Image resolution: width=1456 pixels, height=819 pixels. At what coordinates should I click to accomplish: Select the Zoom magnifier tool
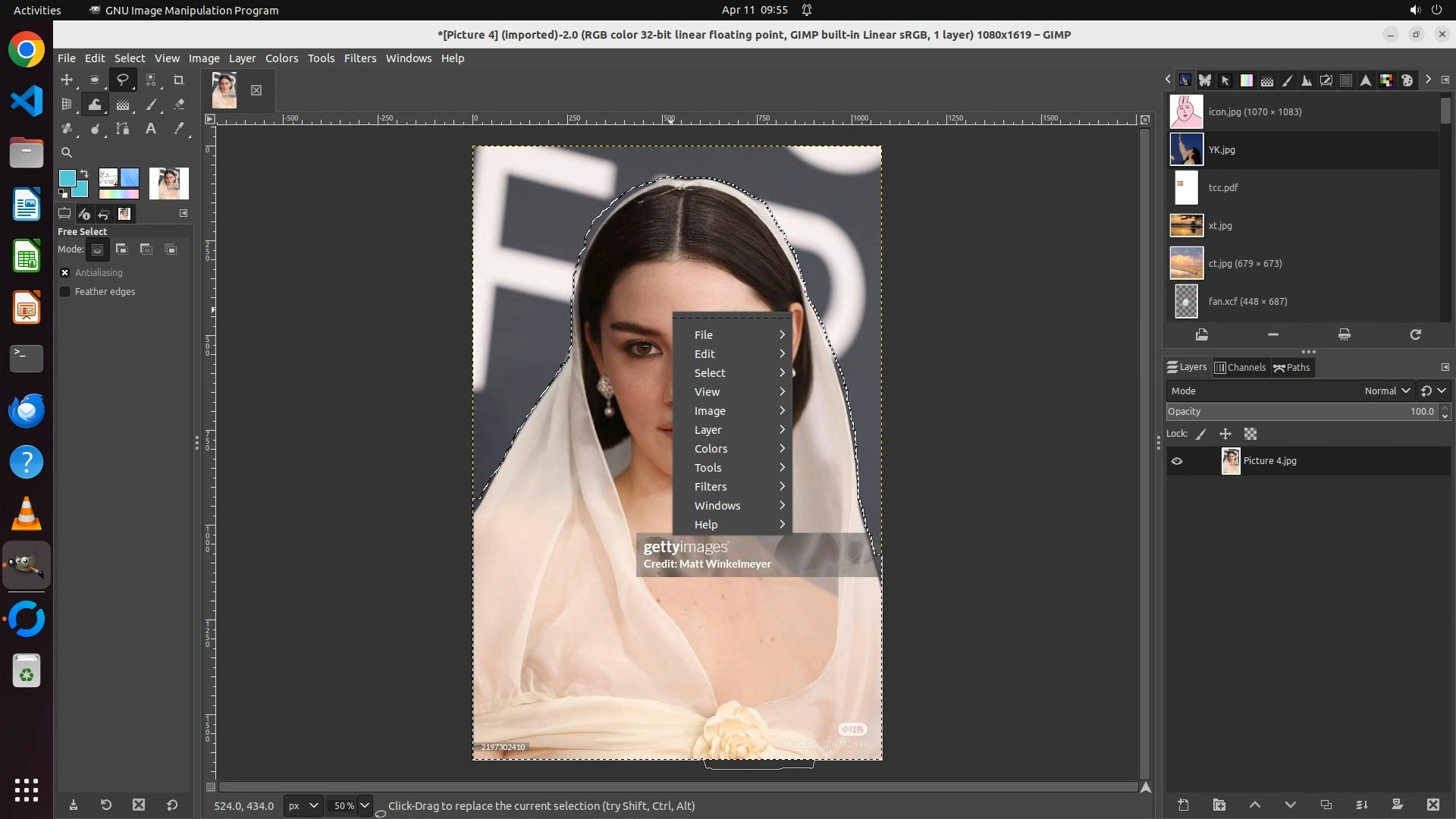[x=67, y=152]
